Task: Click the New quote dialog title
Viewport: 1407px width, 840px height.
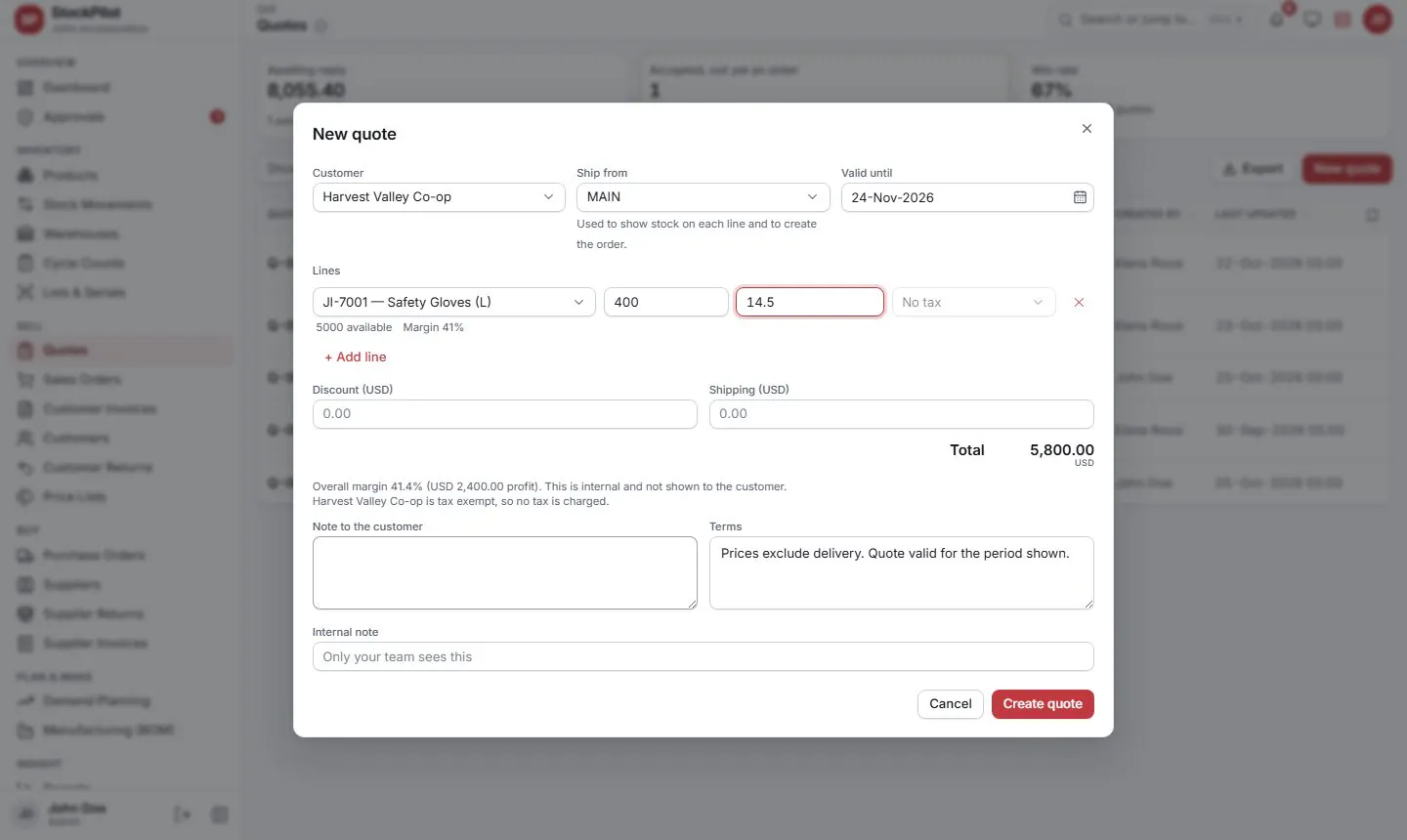Action: pyautogui.click(x=355, y=134)
